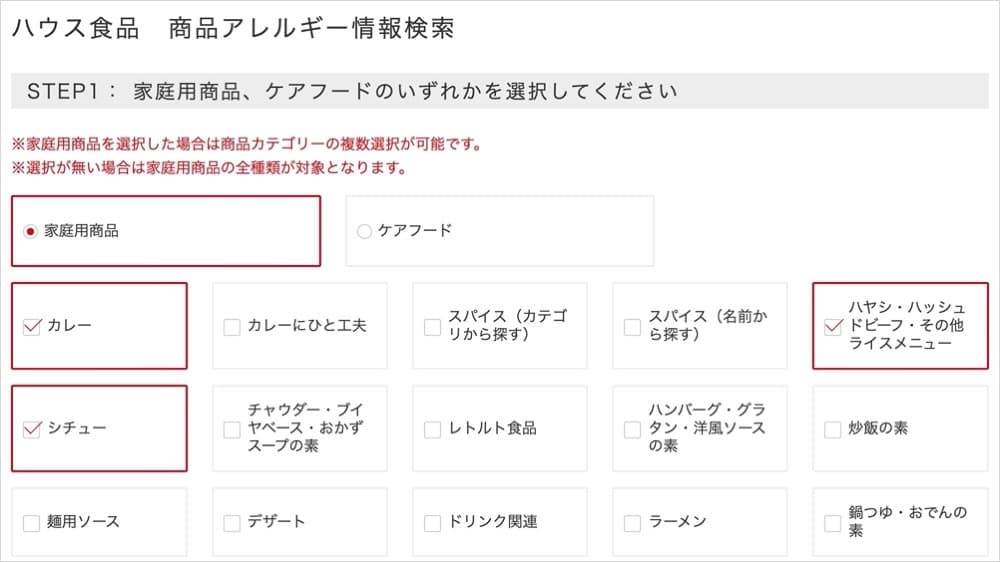Check the 麺用ソース checkbox
Screen dimensions: 1000x562
pyautogui.click(x=31, y=523)
